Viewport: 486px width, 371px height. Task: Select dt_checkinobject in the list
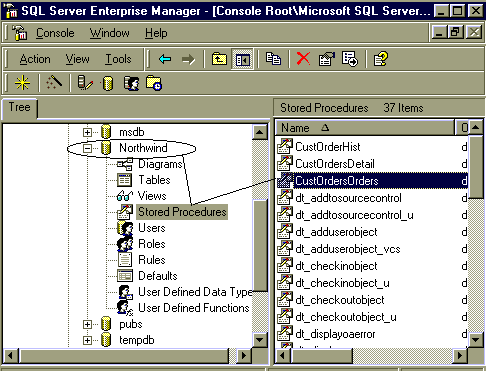(x=336, y=266)
